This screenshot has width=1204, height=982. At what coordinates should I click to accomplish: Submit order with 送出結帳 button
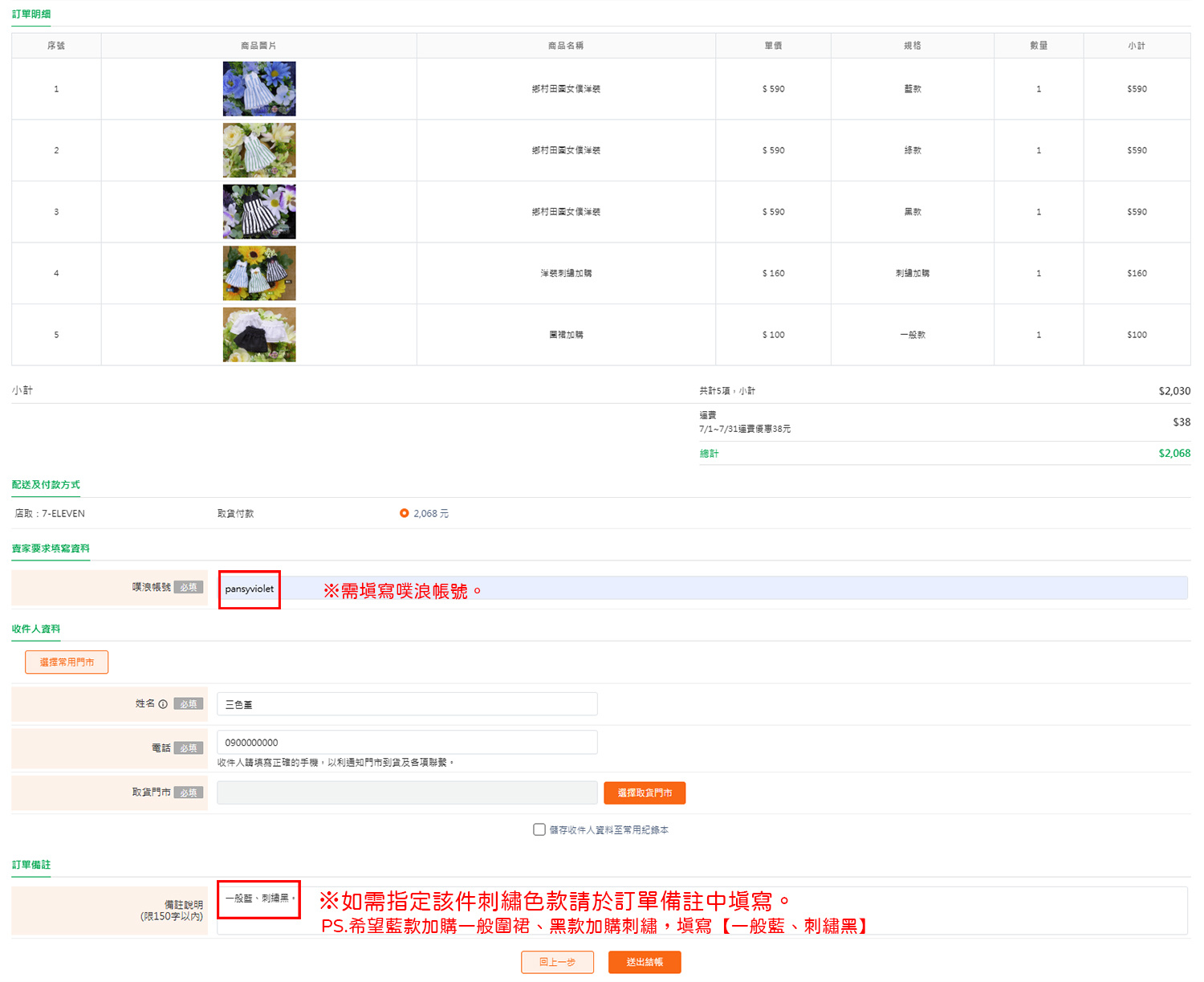[x=645, y=962]
